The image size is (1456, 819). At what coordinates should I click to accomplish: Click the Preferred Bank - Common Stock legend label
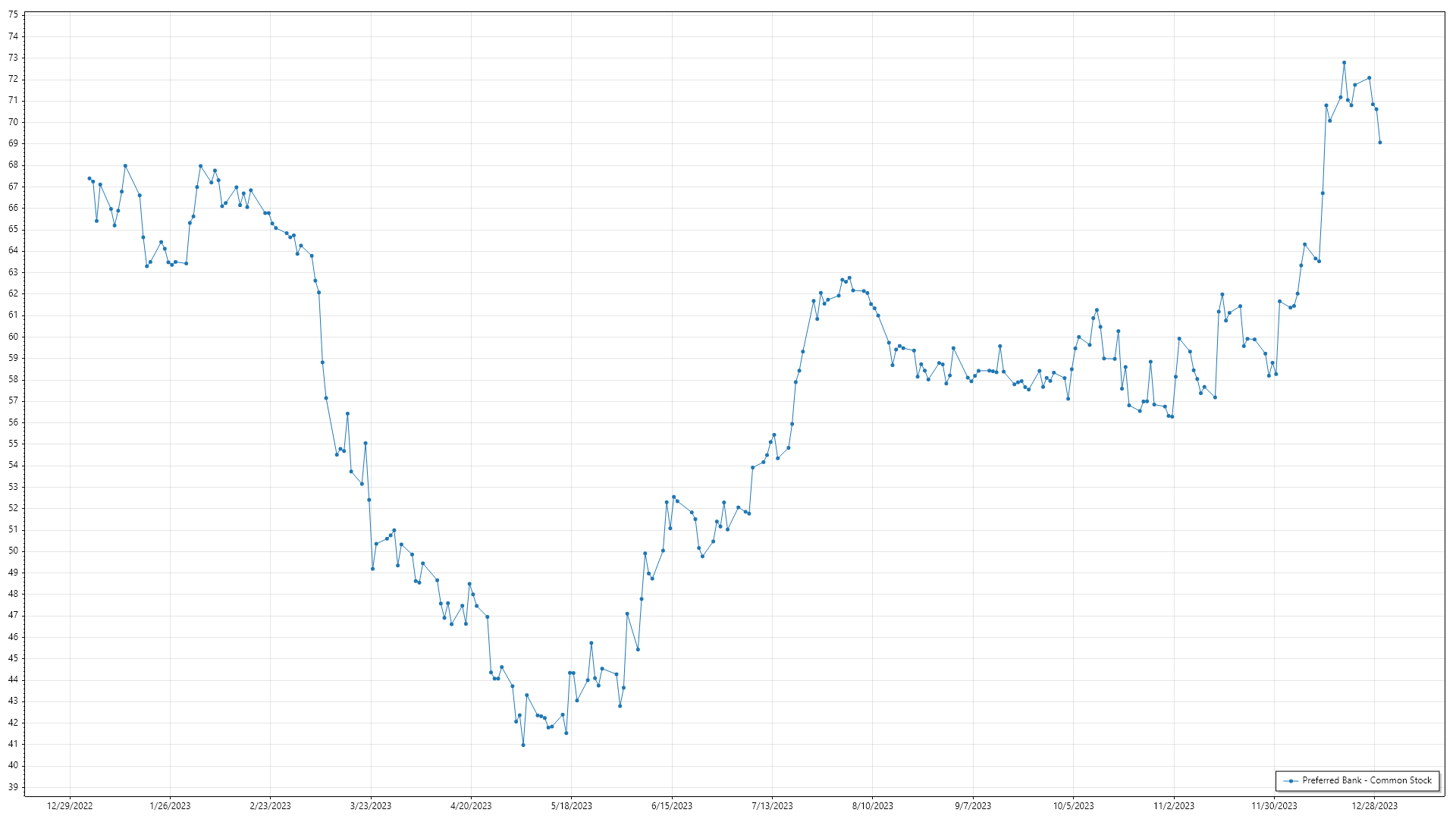pos(1367,780)
